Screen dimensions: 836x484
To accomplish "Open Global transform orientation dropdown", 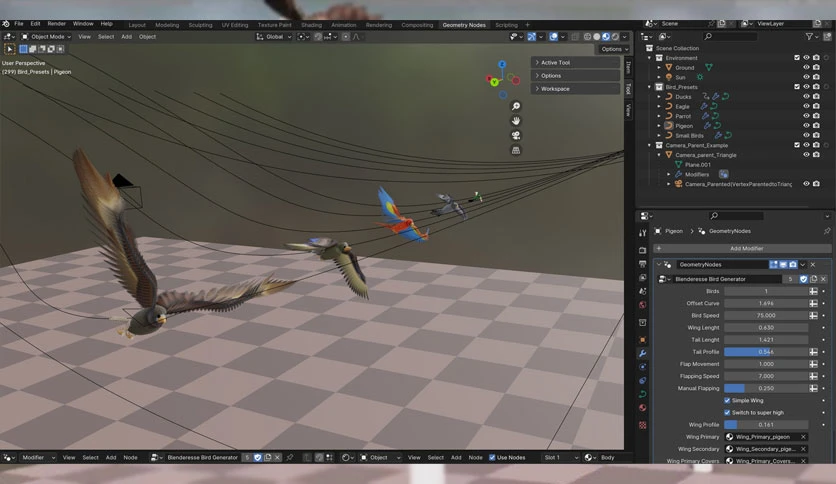I will pos(274,37).
